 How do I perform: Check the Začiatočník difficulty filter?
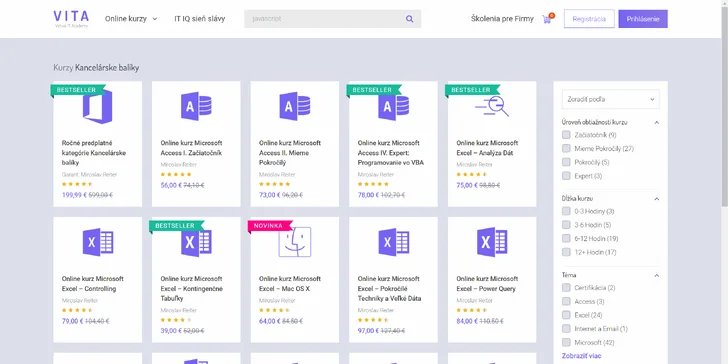(566, 135)
